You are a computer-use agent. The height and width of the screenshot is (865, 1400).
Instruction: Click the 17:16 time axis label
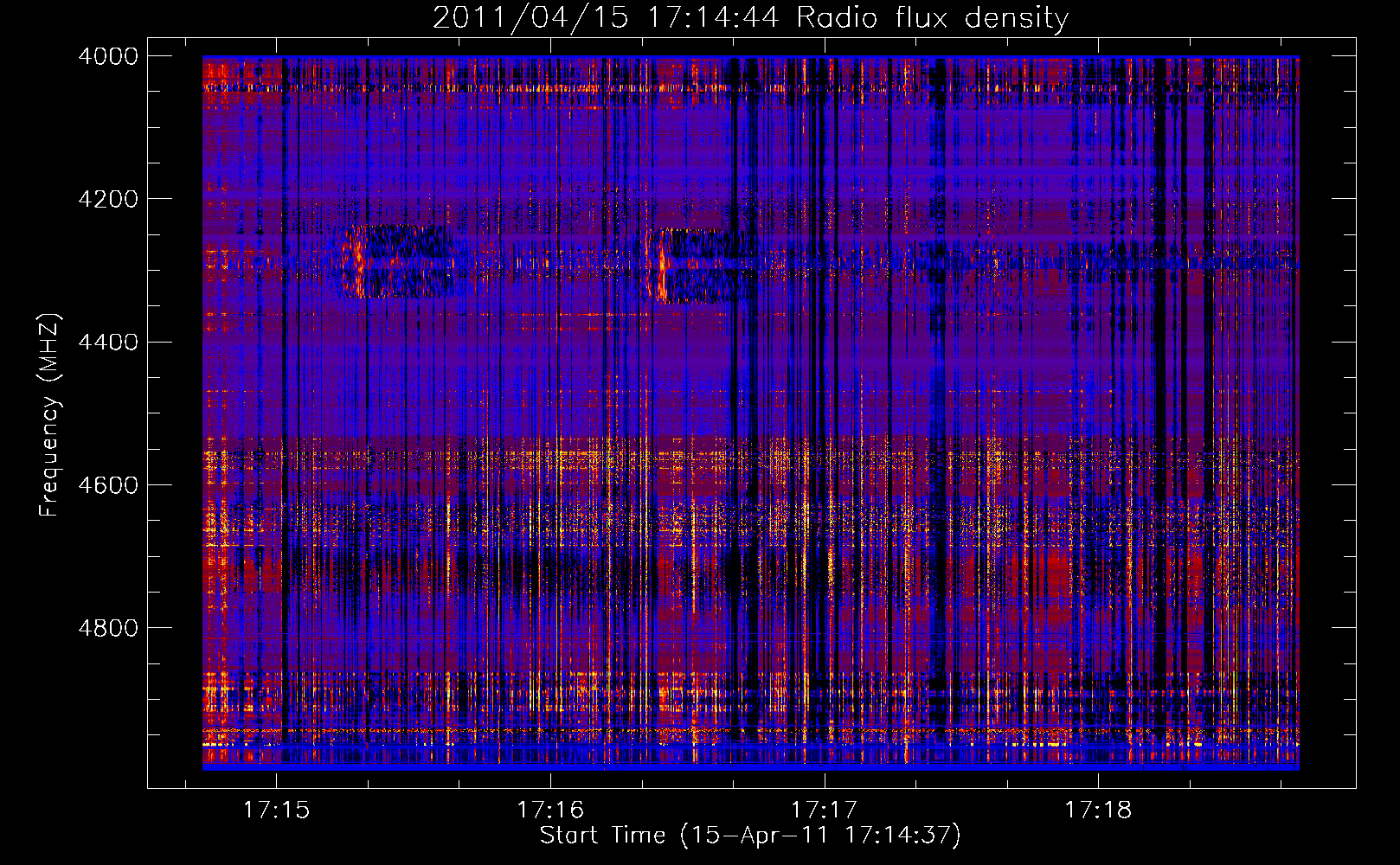(550, 811)
